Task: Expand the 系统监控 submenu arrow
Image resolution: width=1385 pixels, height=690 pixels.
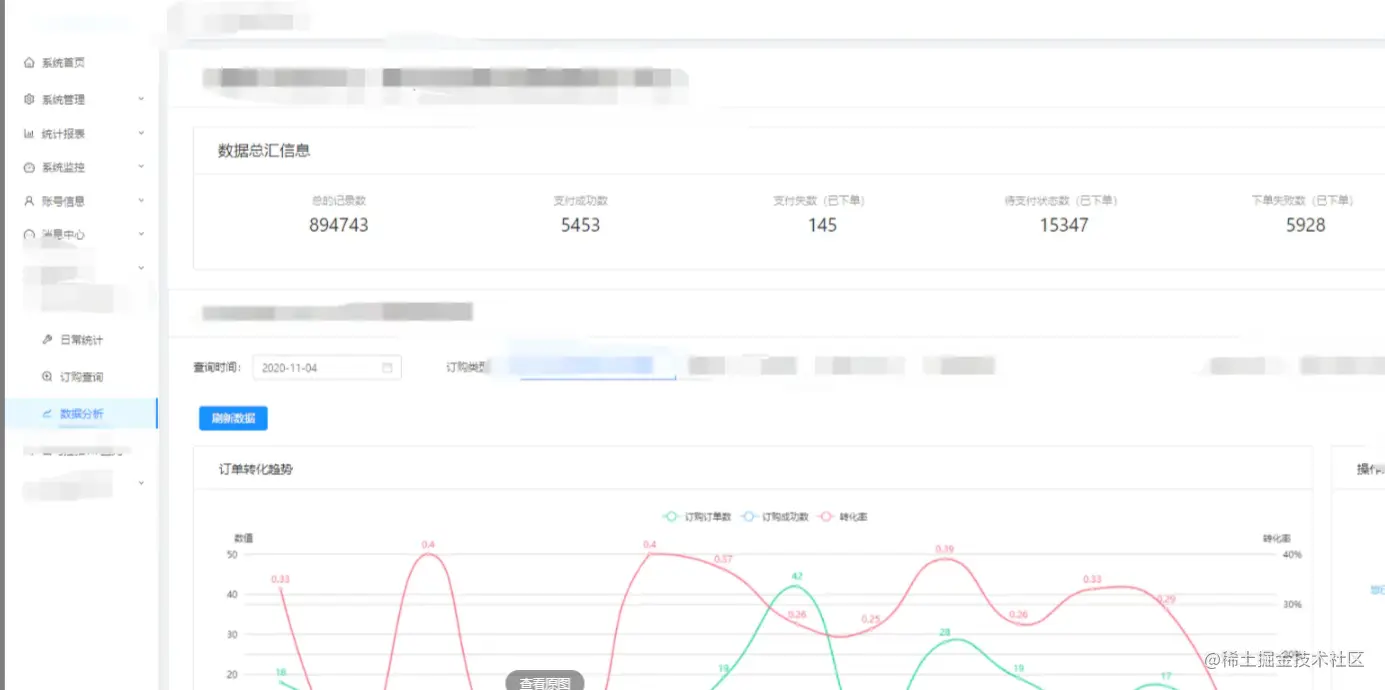Action: pos(141,167)
